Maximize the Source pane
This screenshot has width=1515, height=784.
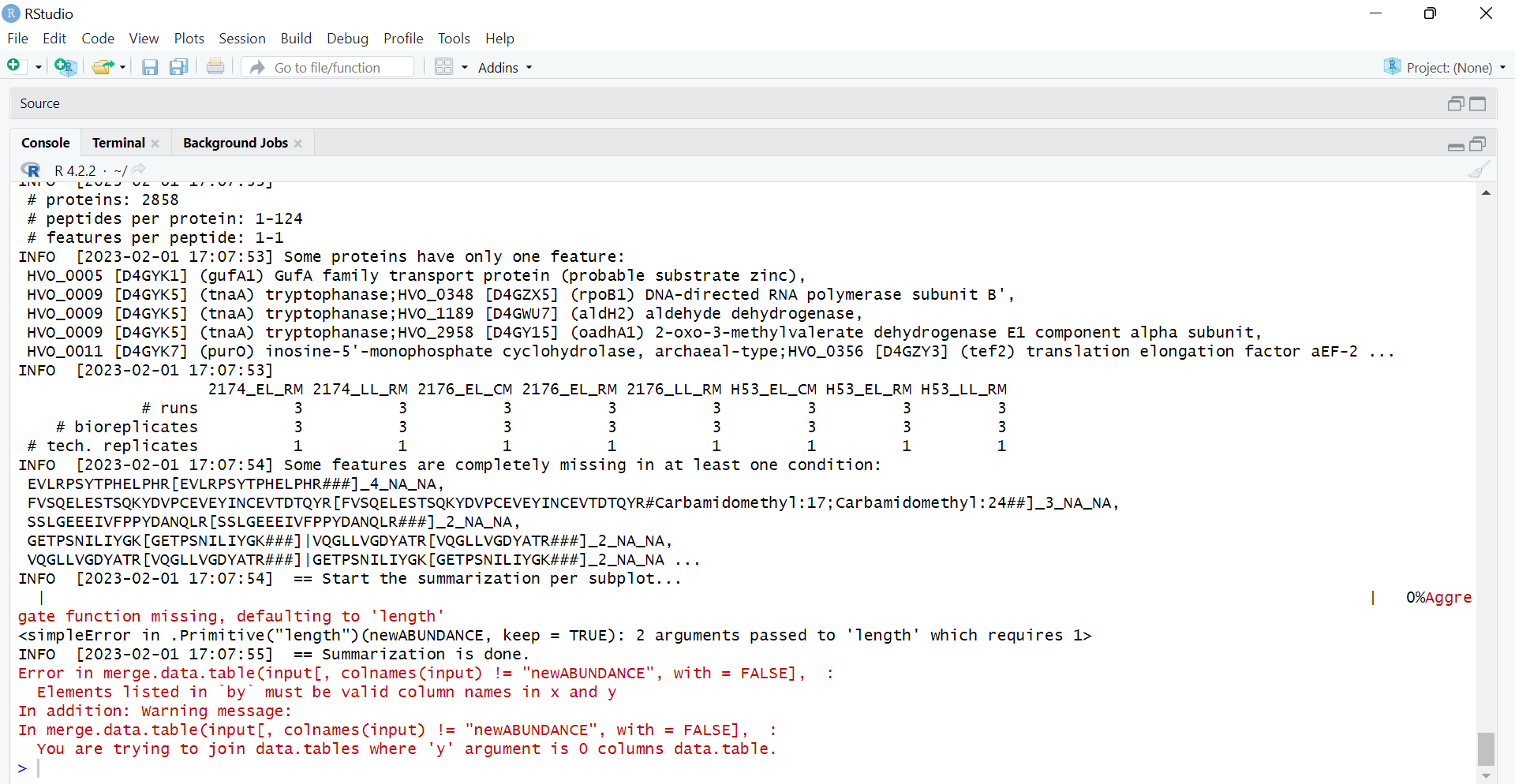click(1478, 103)
